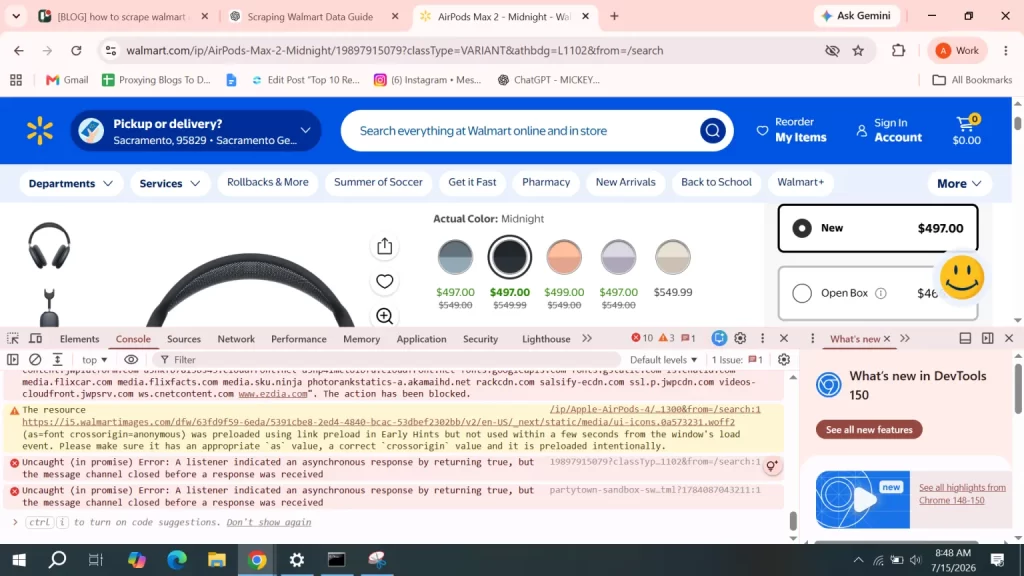Viewport: 1024px width, 576px height.
Task: Click the smiley face feedback icon
Action: coord(962,278)
